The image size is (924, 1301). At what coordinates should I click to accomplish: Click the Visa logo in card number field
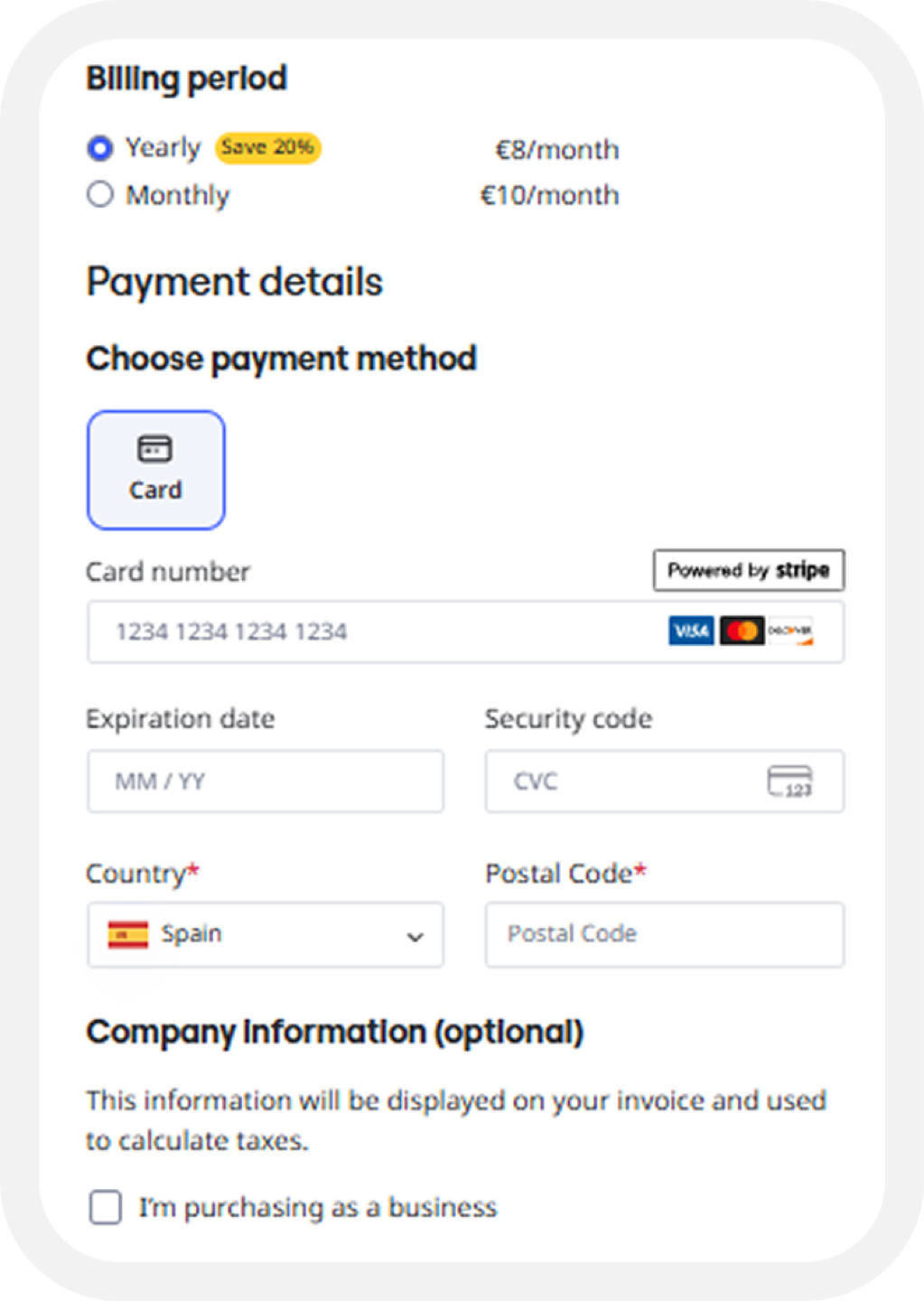coord(691,631)
